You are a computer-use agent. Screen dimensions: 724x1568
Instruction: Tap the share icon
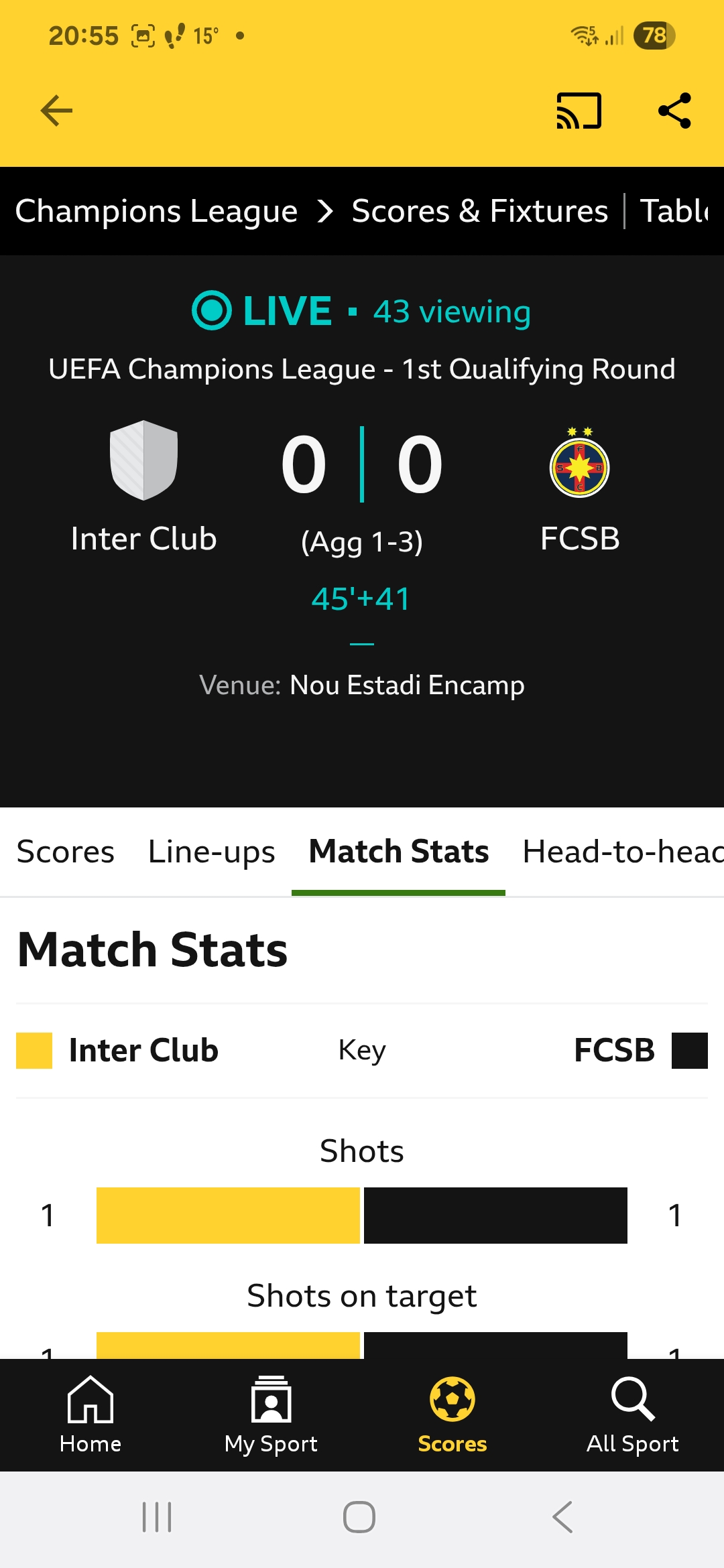(674, 111)
